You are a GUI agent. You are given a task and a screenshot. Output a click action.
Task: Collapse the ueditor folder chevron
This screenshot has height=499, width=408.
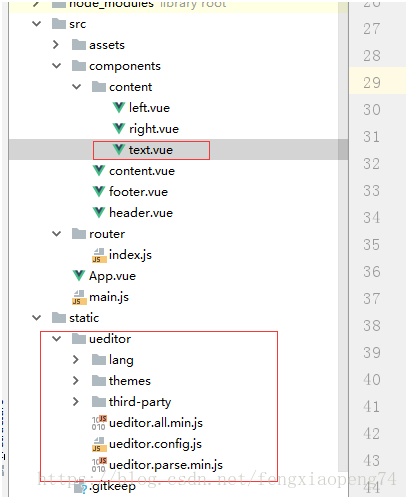(57, 339)
